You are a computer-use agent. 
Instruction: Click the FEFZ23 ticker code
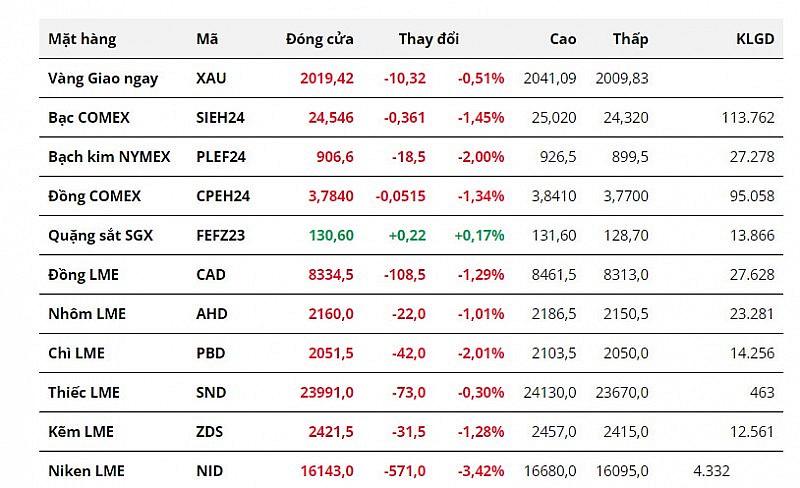tap(221, 236)
